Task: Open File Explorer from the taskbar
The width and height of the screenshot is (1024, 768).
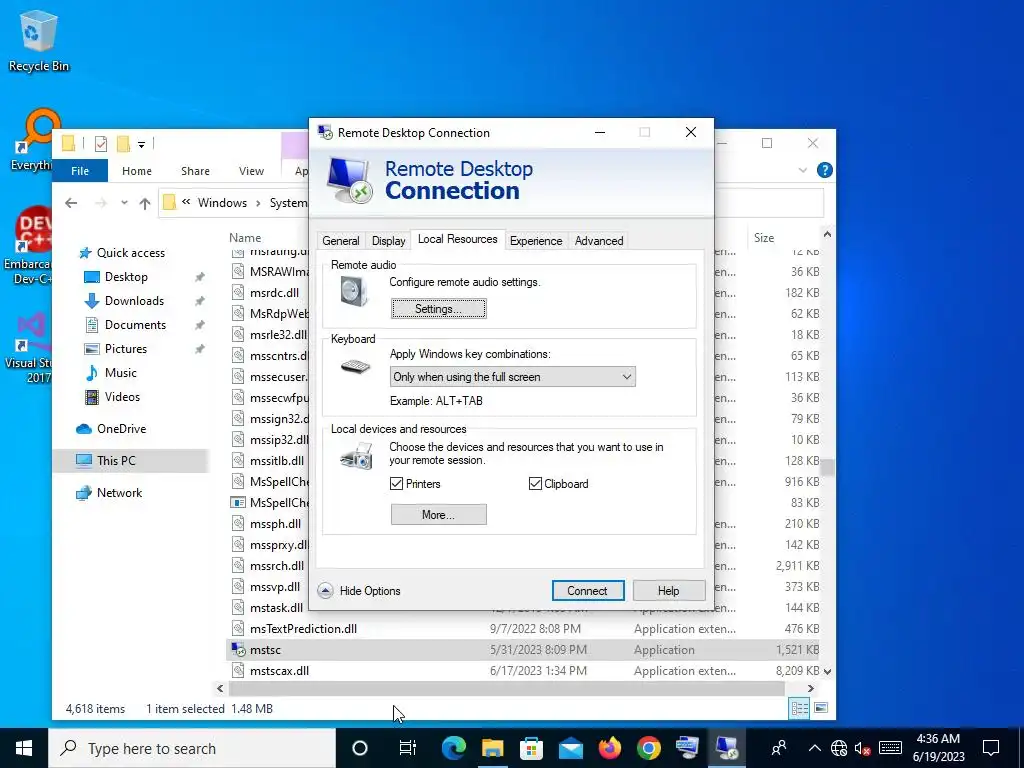Action: pyautogui.click(x=492, y=748)
